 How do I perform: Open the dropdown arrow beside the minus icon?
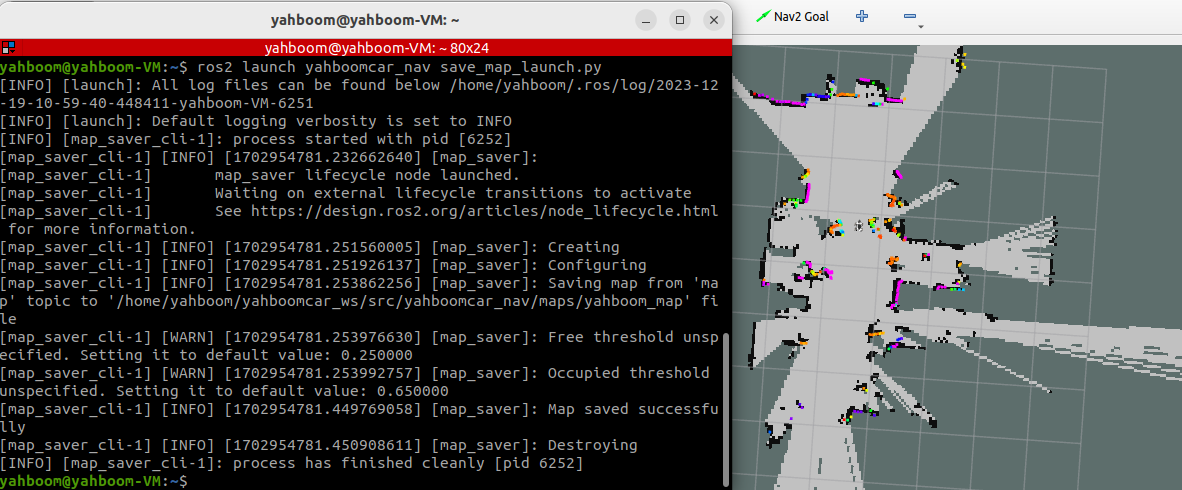[x=920, y=27]
